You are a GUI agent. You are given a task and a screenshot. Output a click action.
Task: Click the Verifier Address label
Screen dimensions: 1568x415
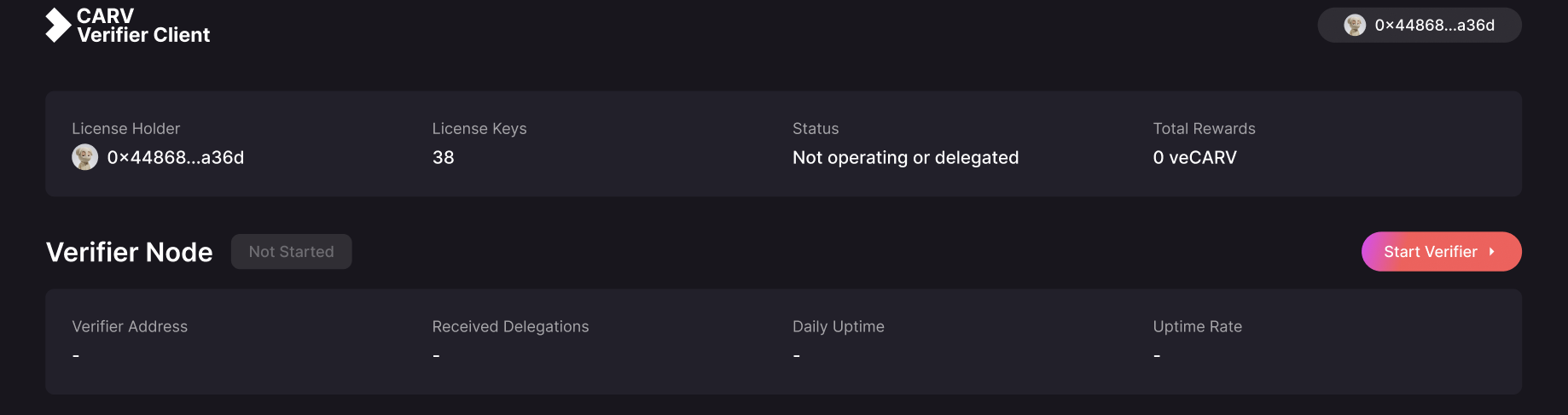(x=130, y=326)
